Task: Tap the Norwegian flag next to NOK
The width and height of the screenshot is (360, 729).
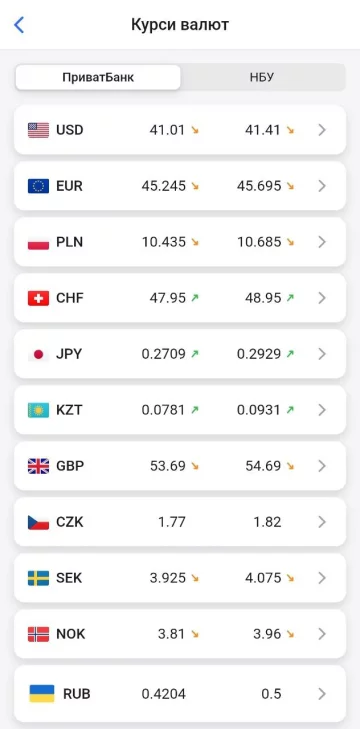Action: 38,634
